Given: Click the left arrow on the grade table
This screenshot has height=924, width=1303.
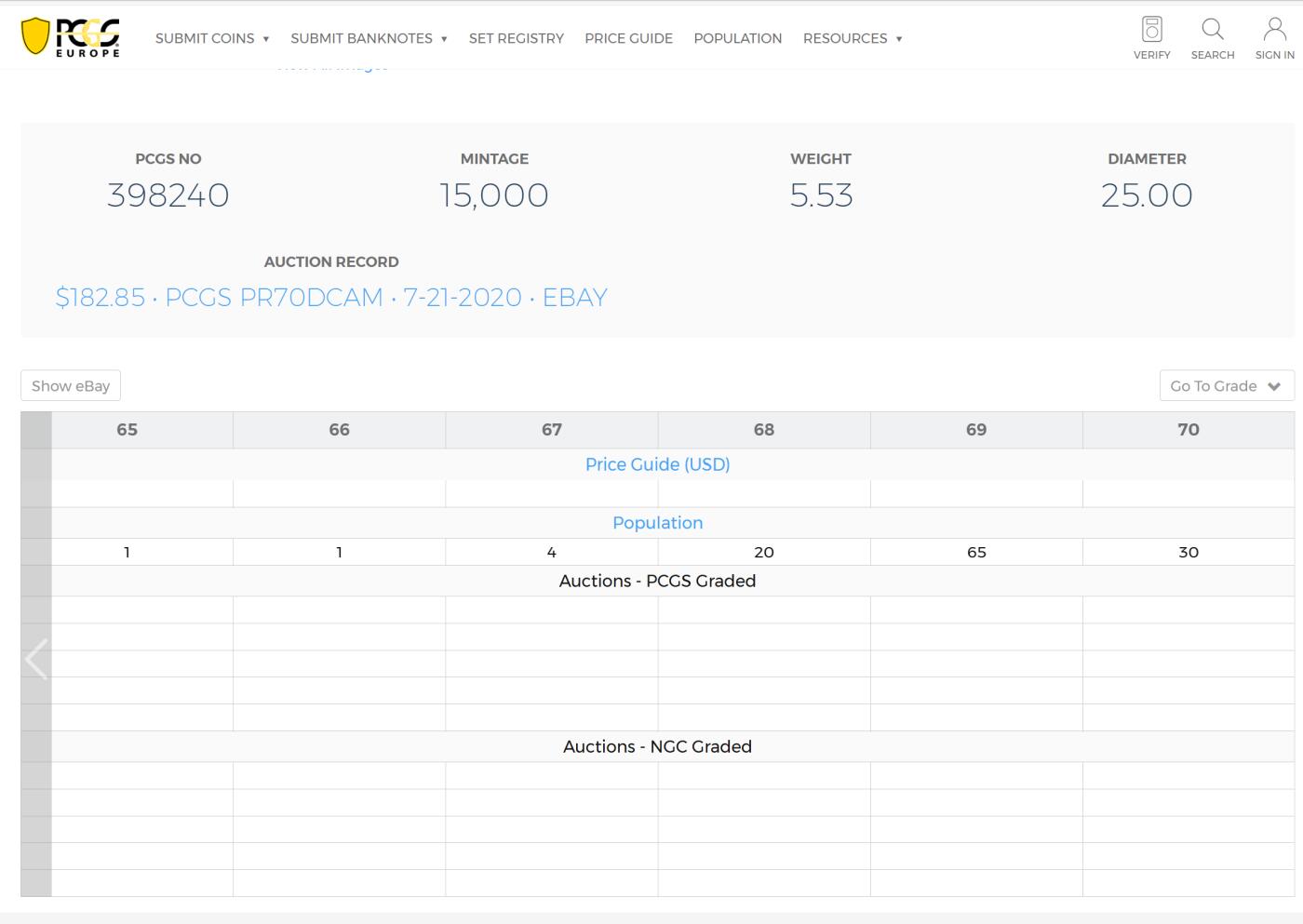Looking at the screenshot, I should pyautogui.click(x=36, y=659).
